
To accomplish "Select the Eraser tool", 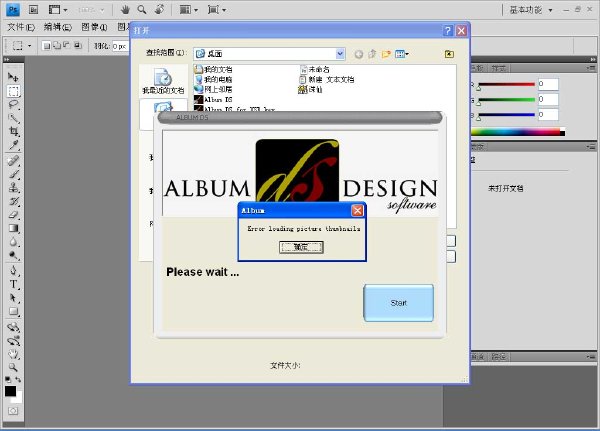I will 13,215.
